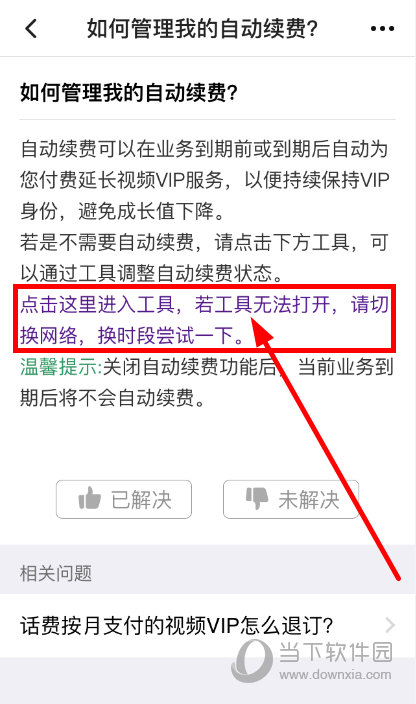Click the 自动续费可以在业务到期前 paragraph

[204, 180]
